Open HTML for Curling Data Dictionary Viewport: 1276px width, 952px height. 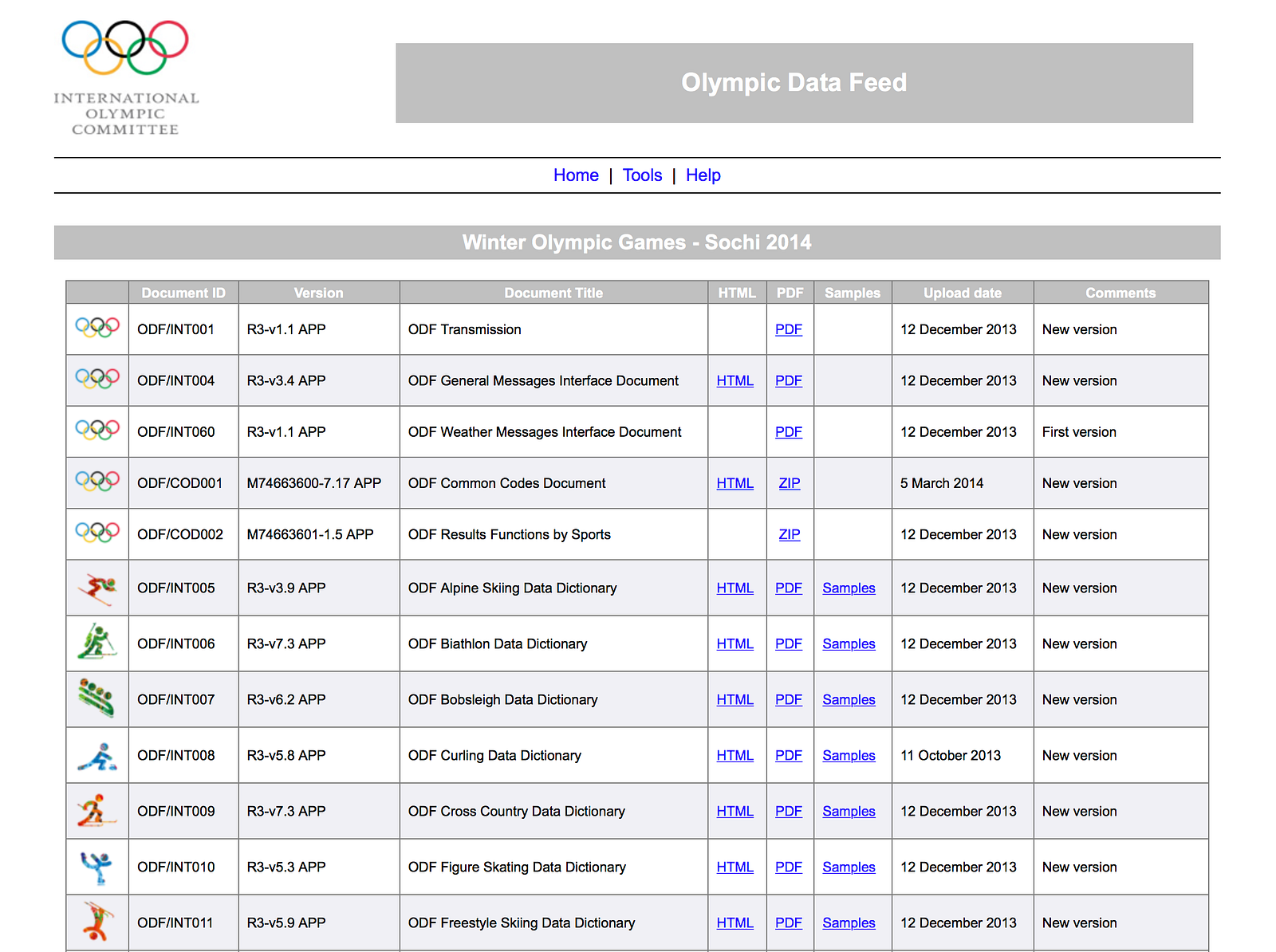coord(734,755)
